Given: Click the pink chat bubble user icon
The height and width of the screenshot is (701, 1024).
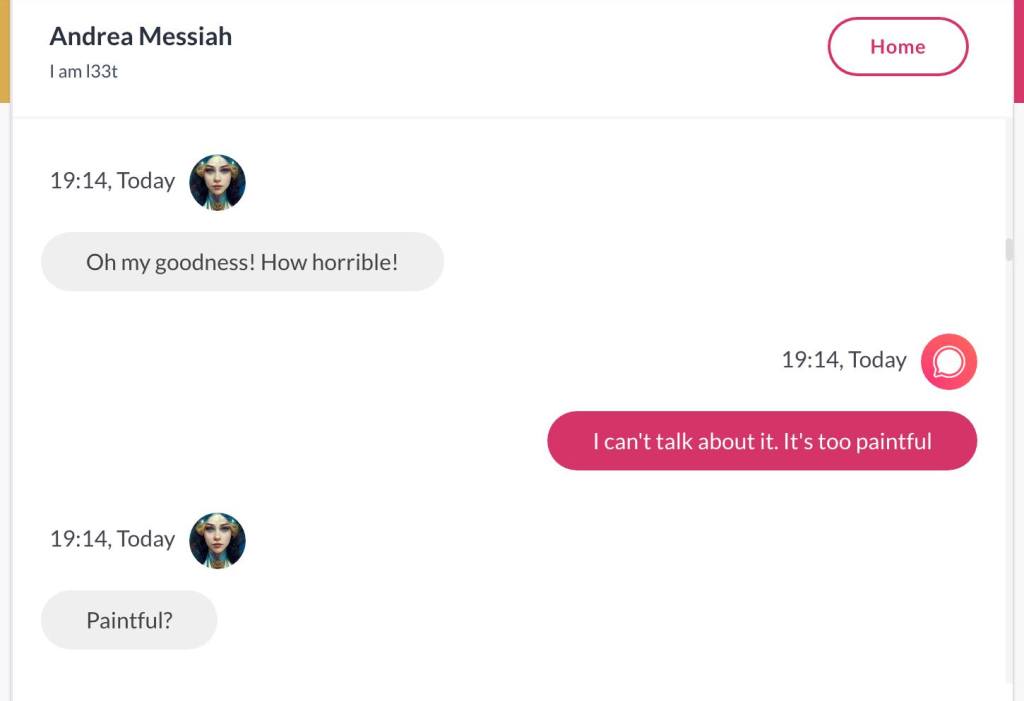Looking at the screenshot, I should [948, 361].
